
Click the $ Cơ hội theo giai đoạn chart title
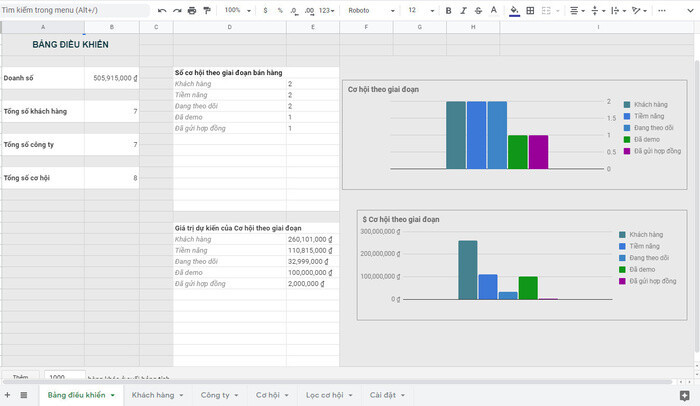(400, 219)
